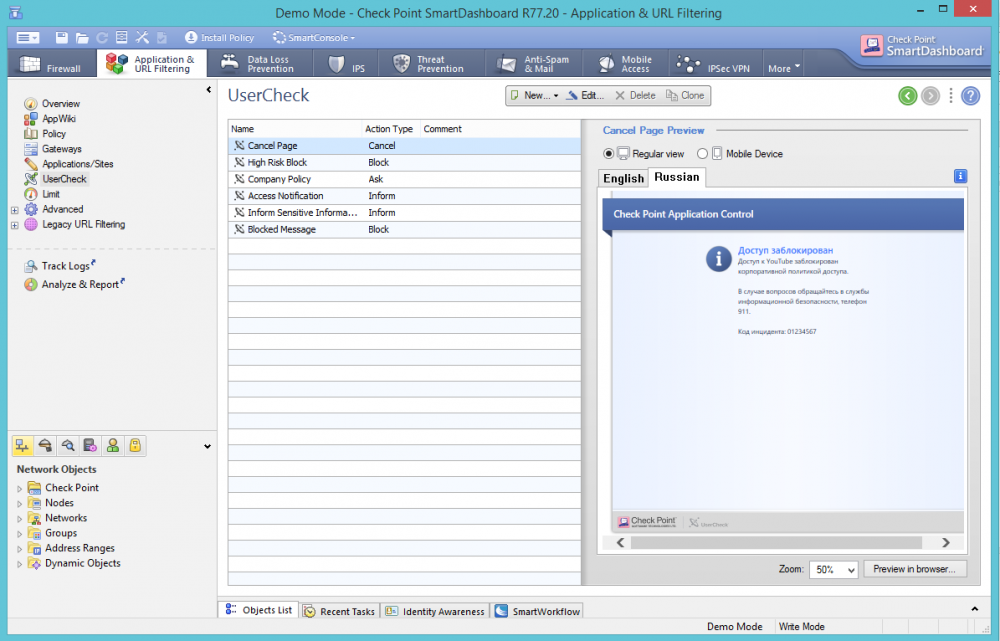The height and width of the screenshot is (641, 1000).
Task: Open Limit in the navigation tree
Action: click(x=50, y=194)
